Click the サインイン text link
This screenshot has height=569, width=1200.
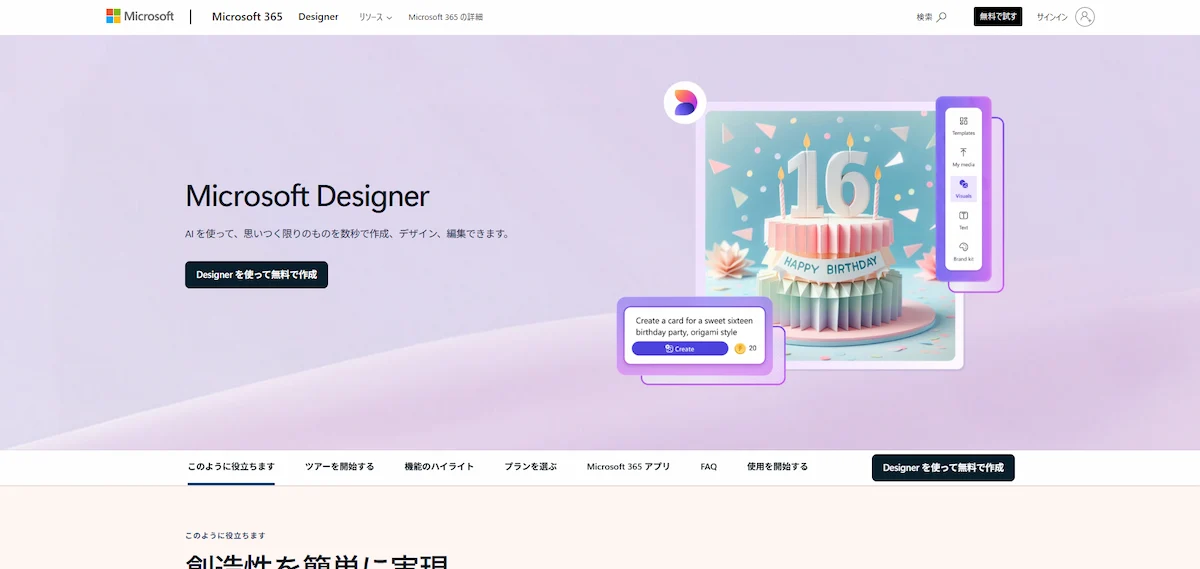tap(1052, 17)
